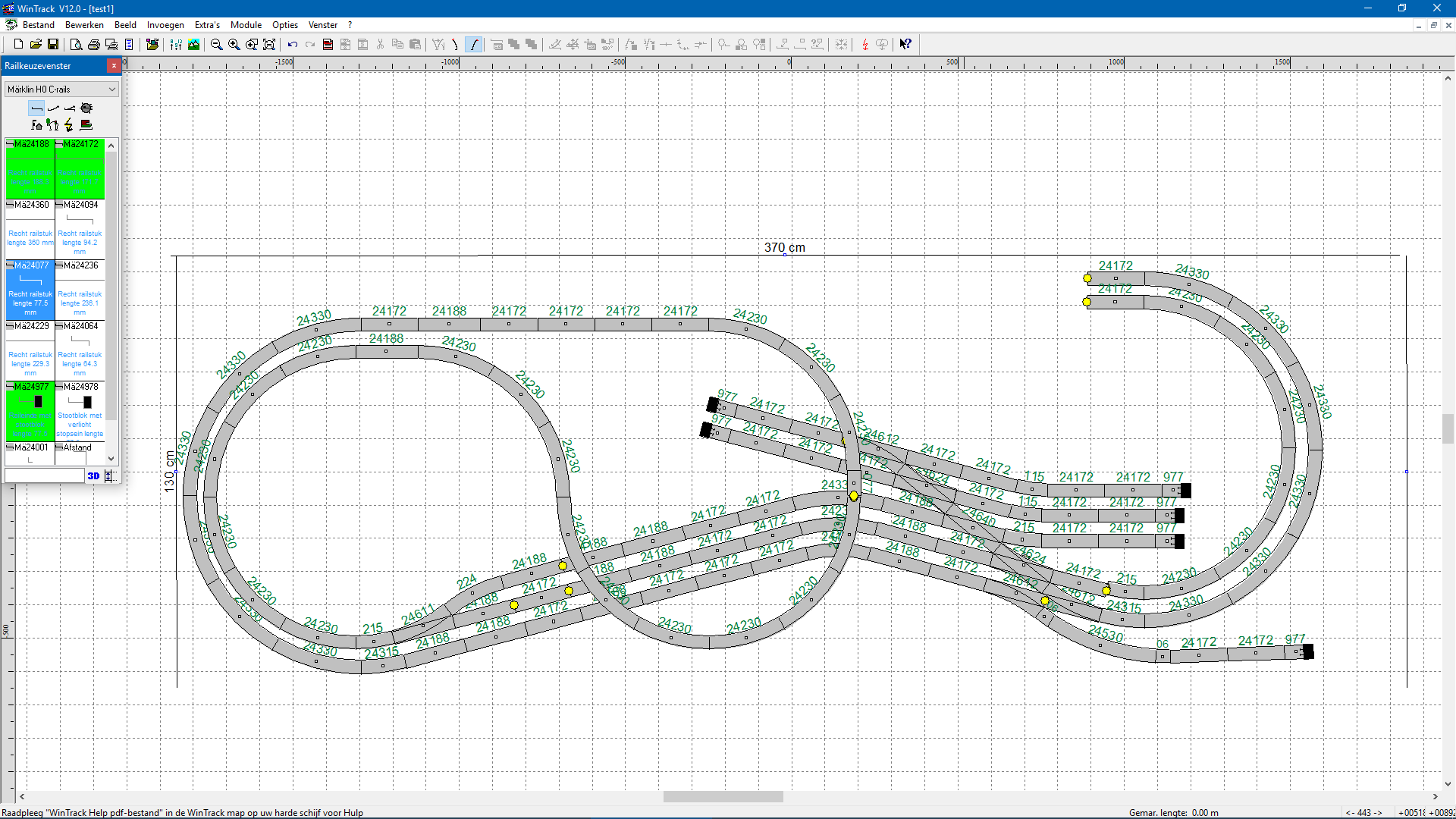
Task: Open an existing file via folder icon
Action: 36,45
